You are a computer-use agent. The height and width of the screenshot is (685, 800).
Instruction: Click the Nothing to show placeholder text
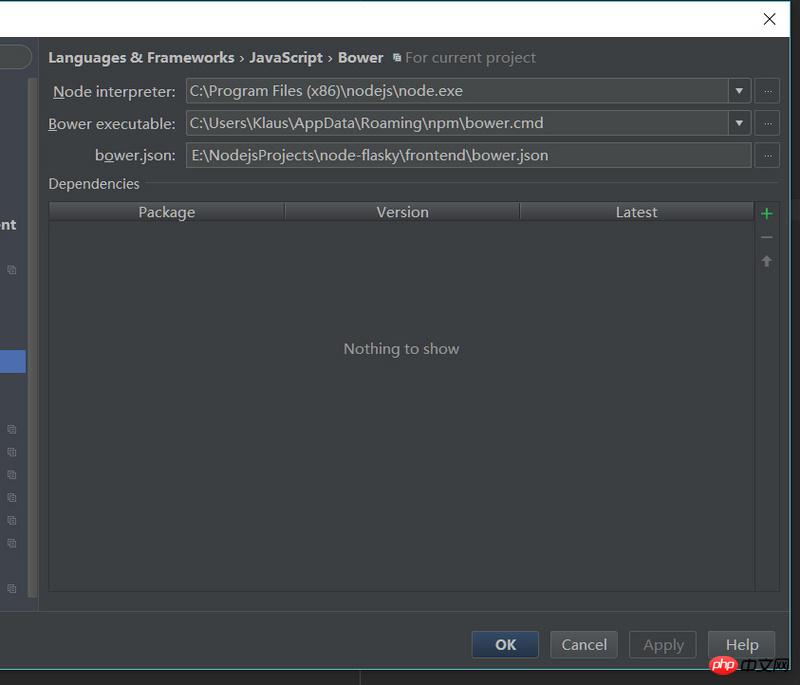pos(402,349)
